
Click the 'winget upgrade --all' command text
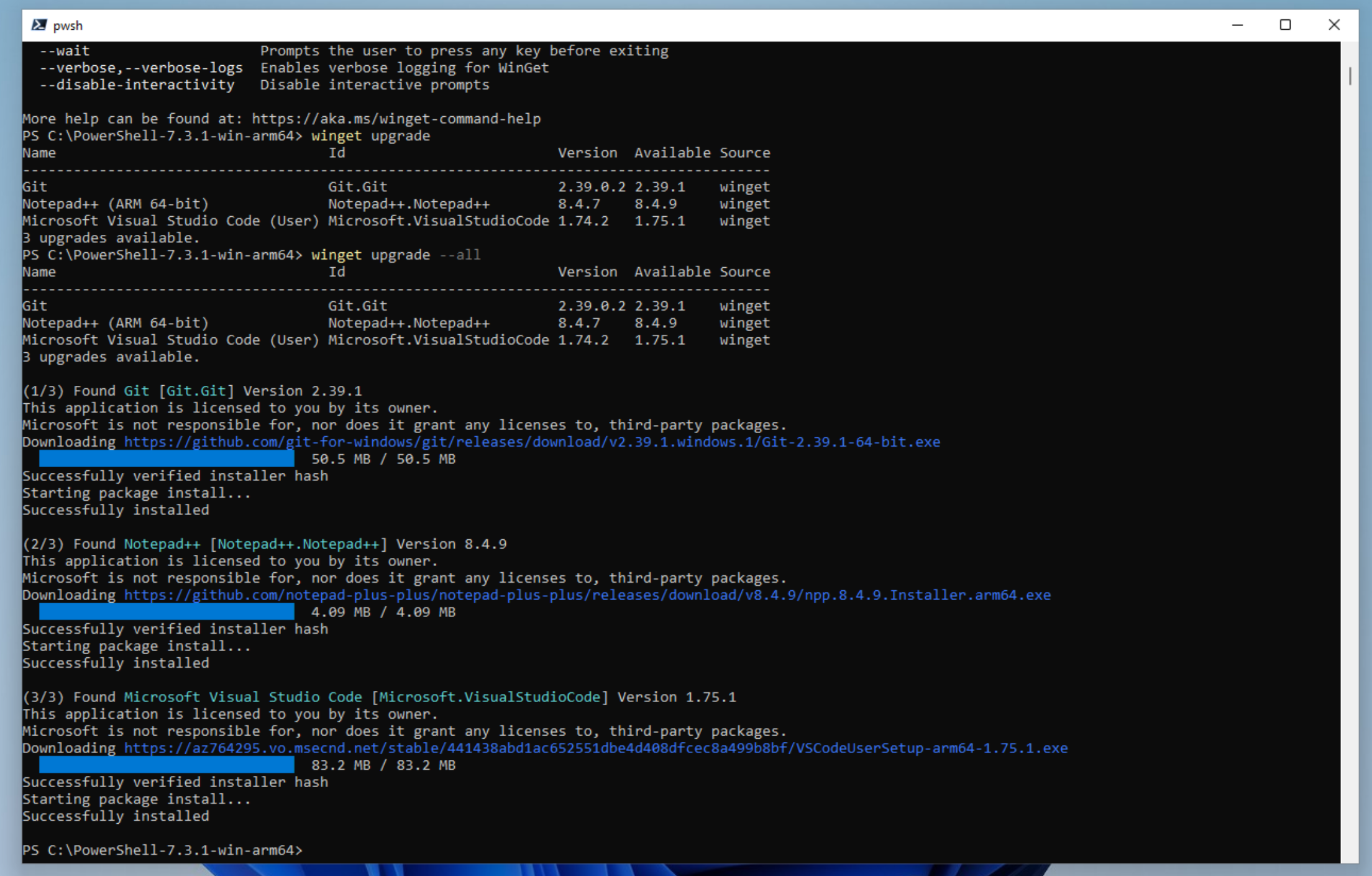[396, 255]
